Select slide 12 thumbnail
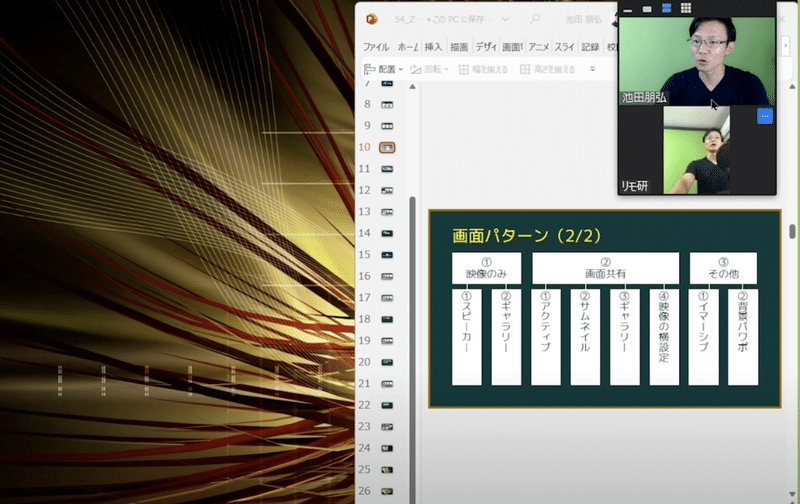800x504 pixels. point(387,190)
